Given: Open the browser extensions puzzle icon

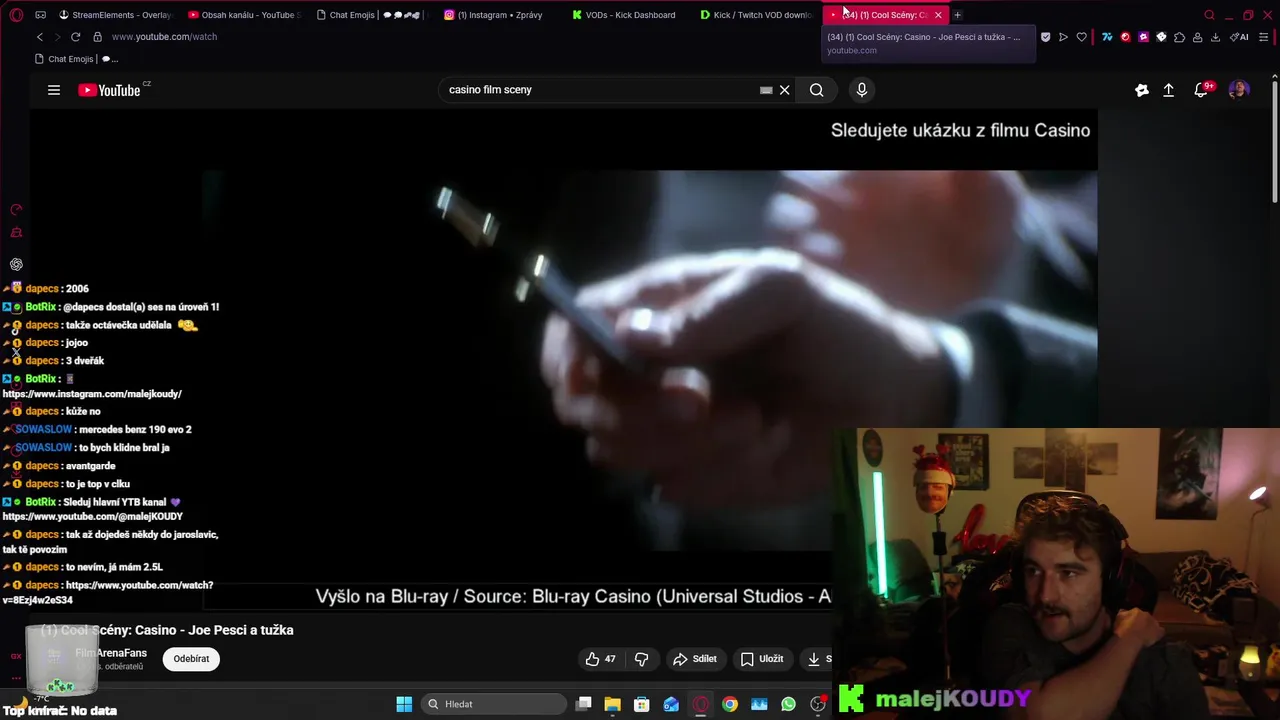Looking at the screenshot, I should (x=1179, y=37).
